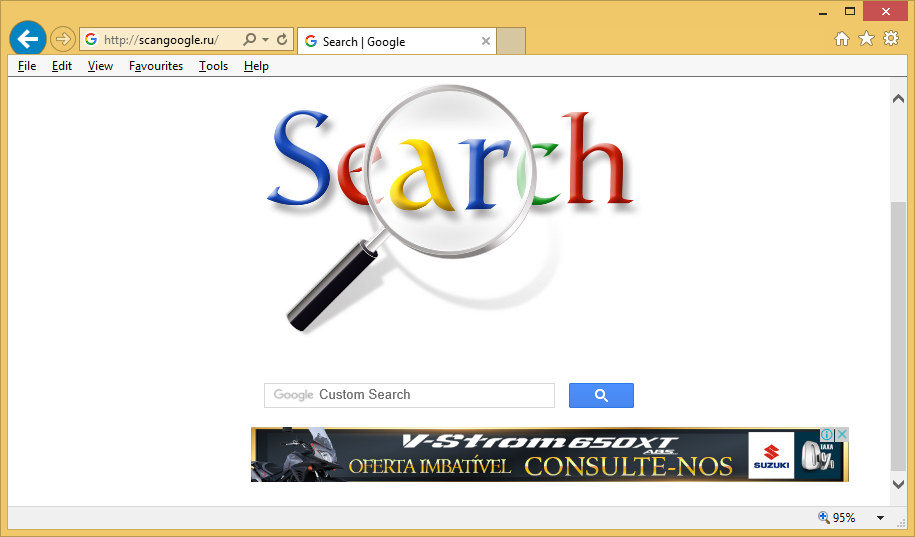This screenshot has width=915, height=537.
Task: Open the Help menu
Action: pos(256,66)
